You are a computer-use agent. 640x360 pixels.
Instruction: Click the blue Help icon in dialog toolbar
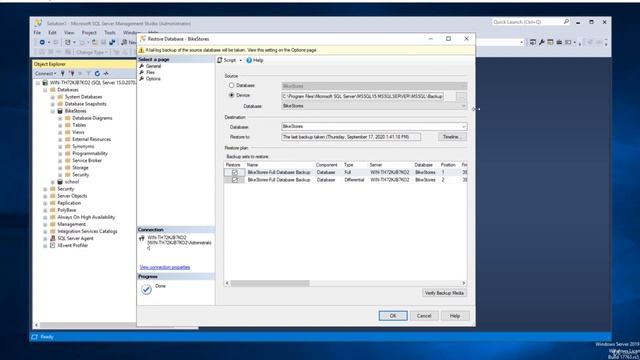pos(249,60)
